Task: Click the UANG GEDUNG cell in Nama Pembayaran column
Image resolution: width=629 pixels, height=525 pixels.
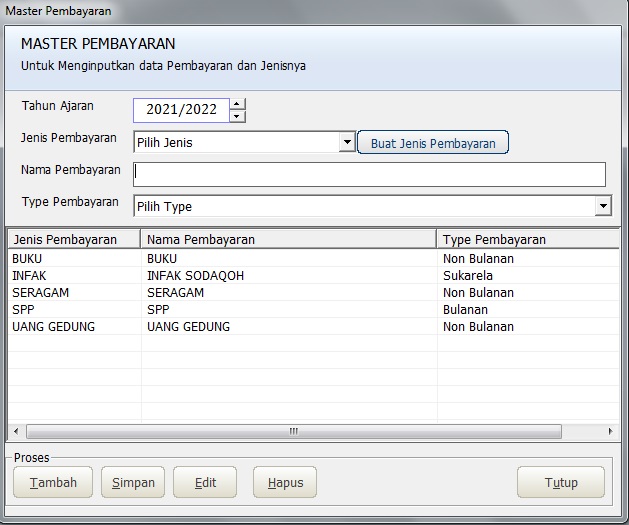Action: (x=188, y=327)
